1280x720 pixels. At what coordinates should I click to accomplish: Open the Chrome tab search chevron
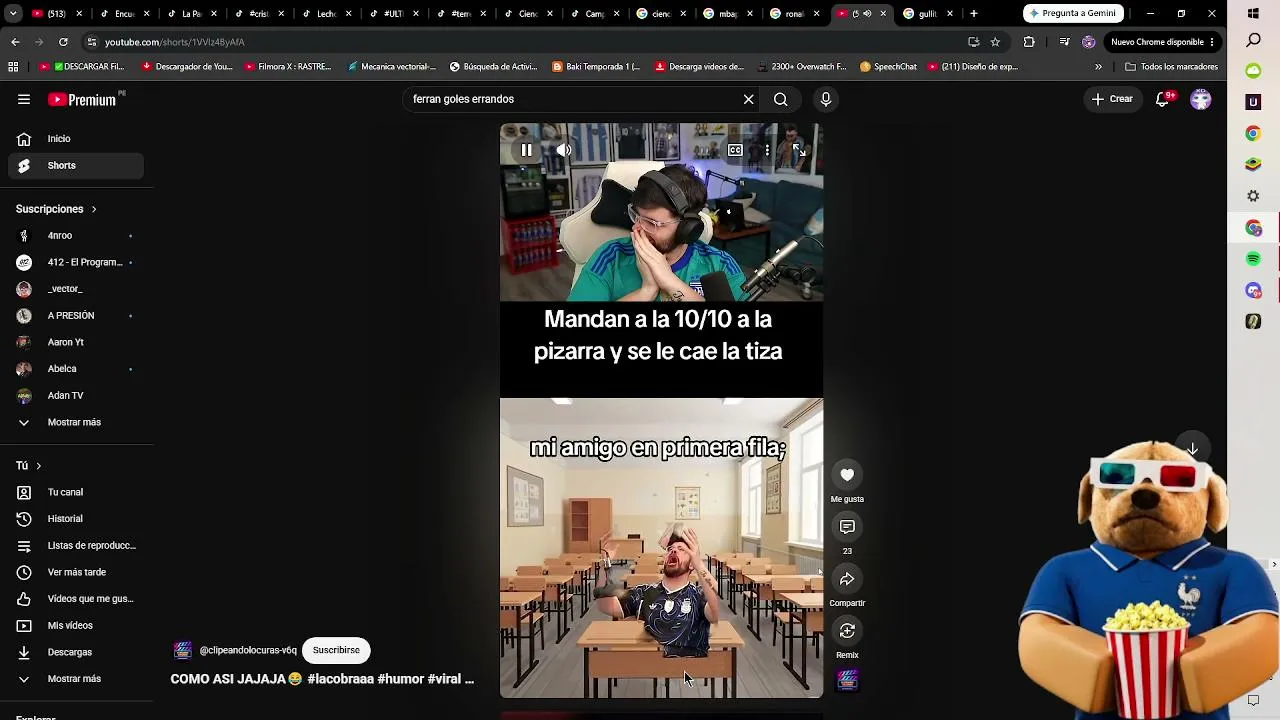pos(14,14)
